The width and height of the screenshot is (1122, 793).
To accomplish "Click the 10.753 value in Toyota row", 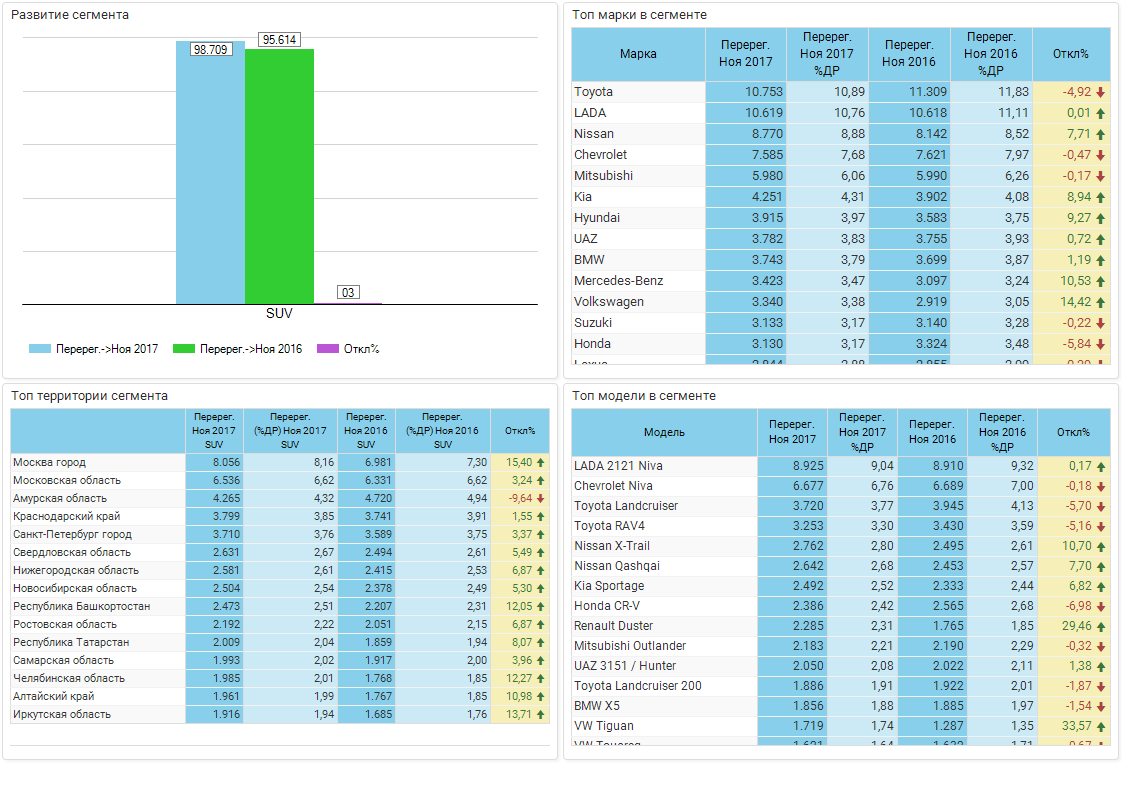I will click(x=764, y=92).
